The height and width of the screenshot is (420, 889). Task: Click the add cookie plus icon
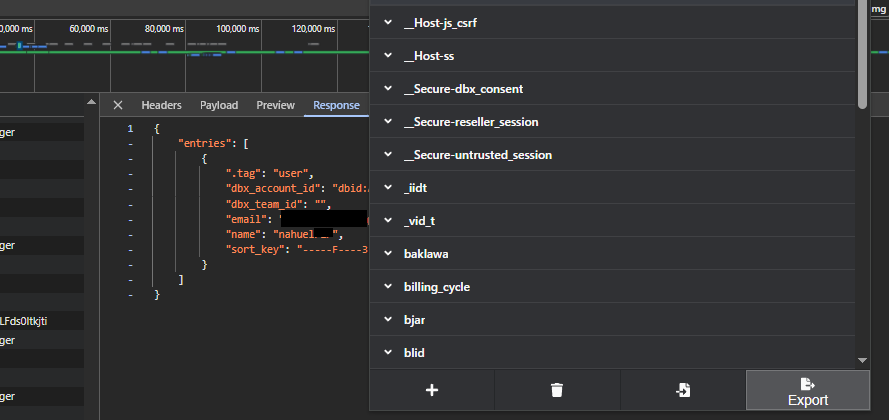[432, 390]
